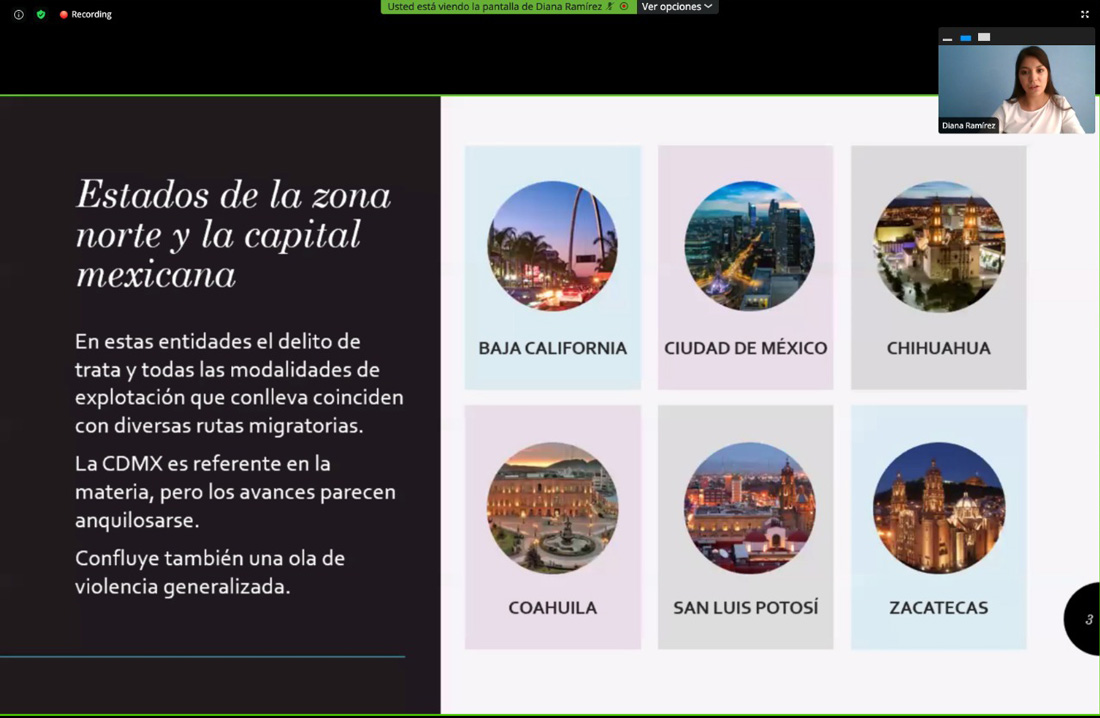This screenshot has width=1100, height=718.
Task: Enter full screen with the top-right icon
Action: coord(1084,14)
